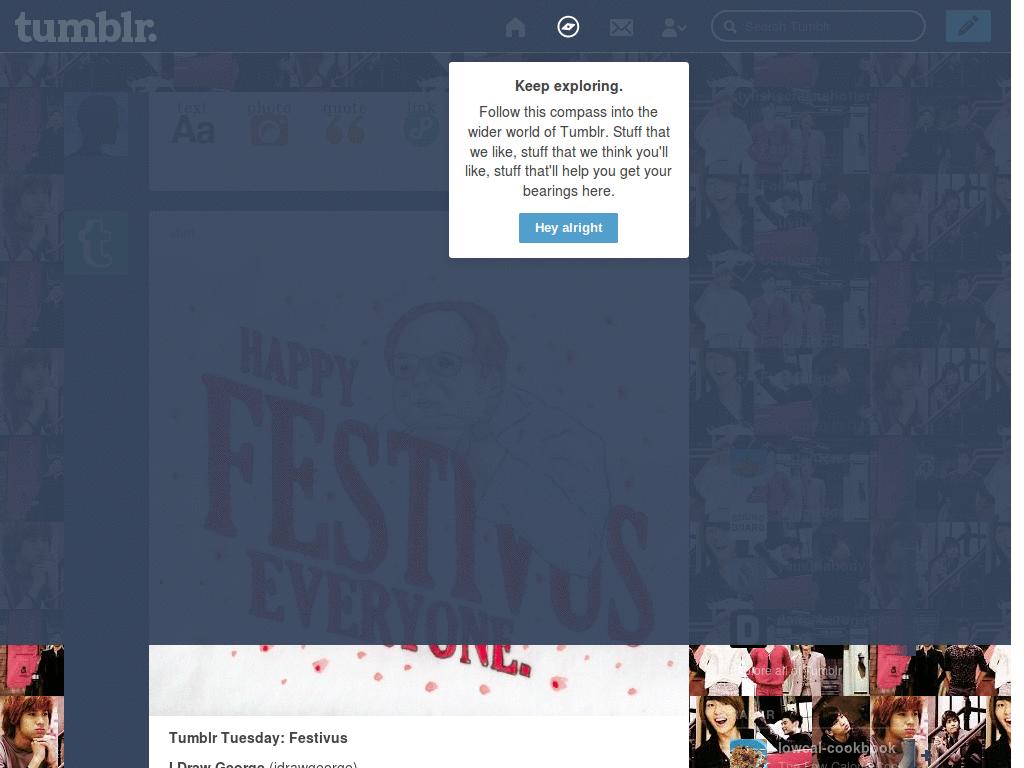
Task: Open the account person menu
Action: point(673,27)
